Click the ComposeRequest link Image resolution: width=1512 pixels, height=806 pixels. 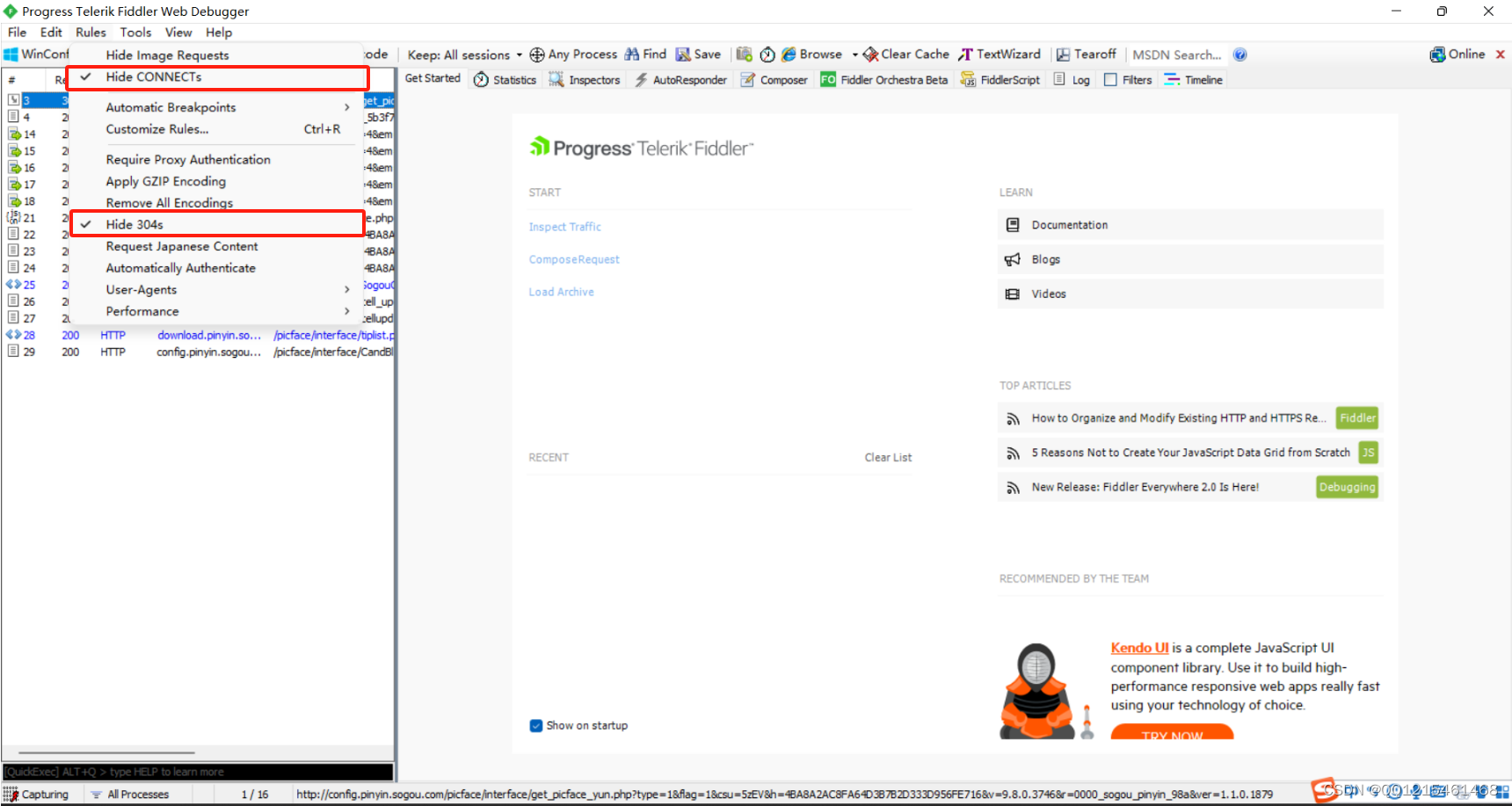[574, 259]
